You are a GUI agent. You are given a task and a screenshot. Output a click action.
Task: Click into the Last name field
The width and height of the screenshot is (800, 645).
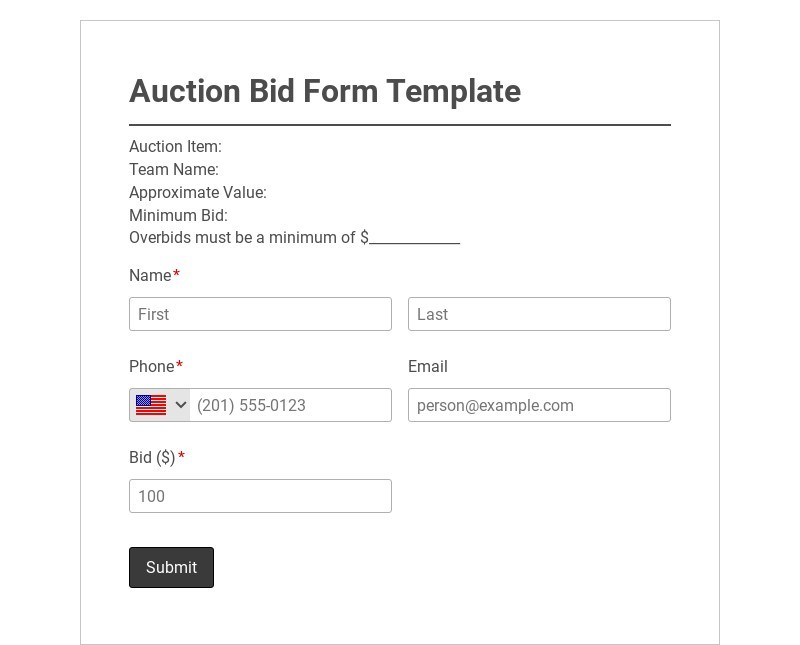(539, 314)
